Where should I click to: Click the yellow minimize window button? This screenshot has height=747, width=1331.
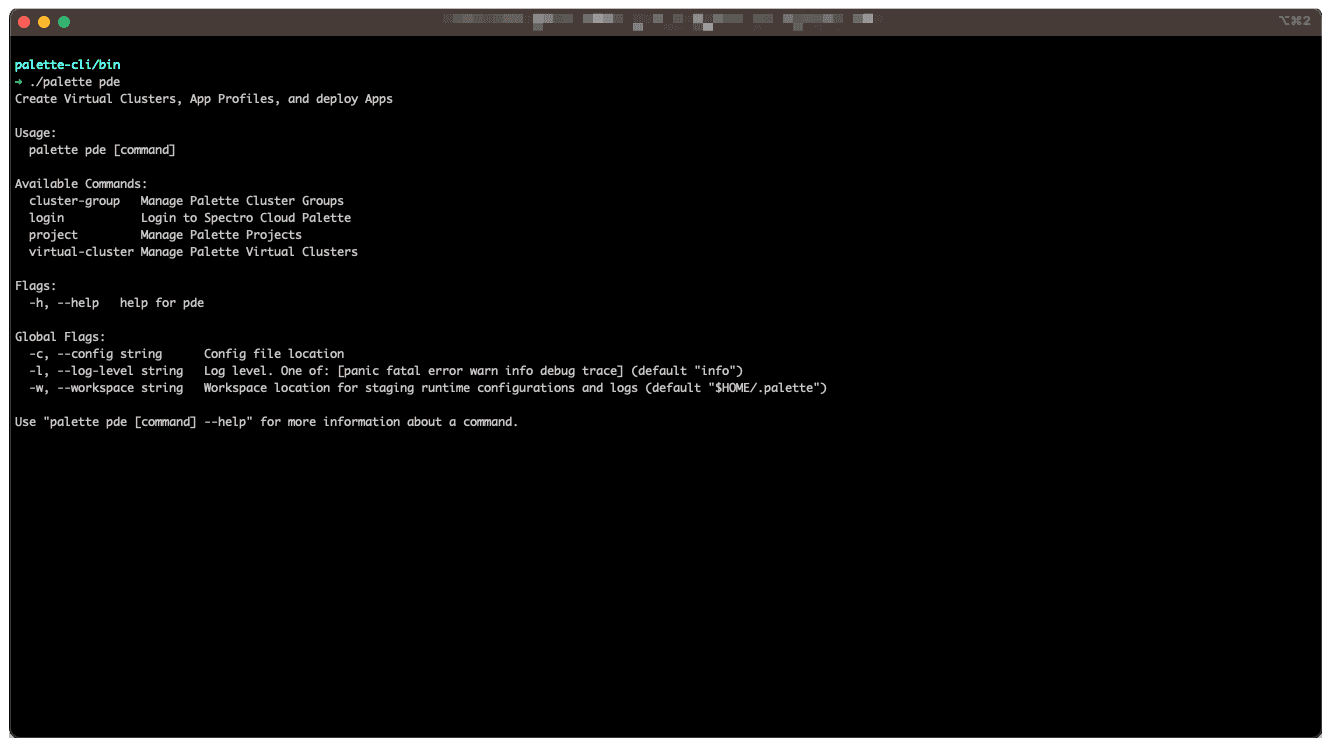coord(44,21)
